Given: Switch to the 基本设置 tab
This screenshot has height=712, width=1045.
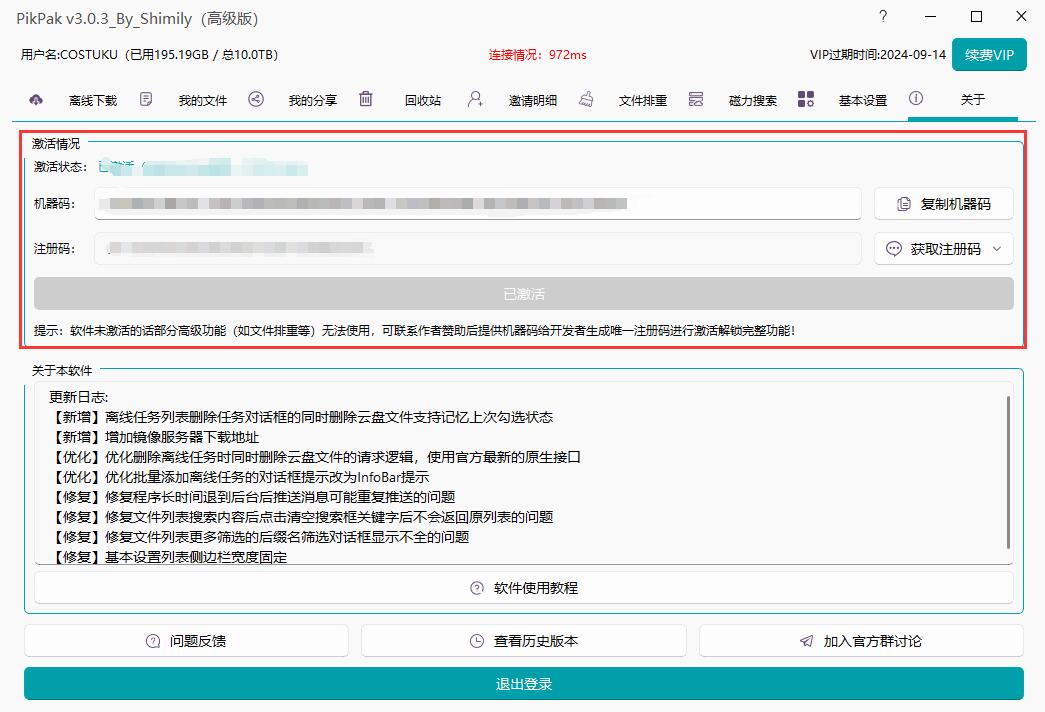Looking at the screenshot, I should (862, 100).
